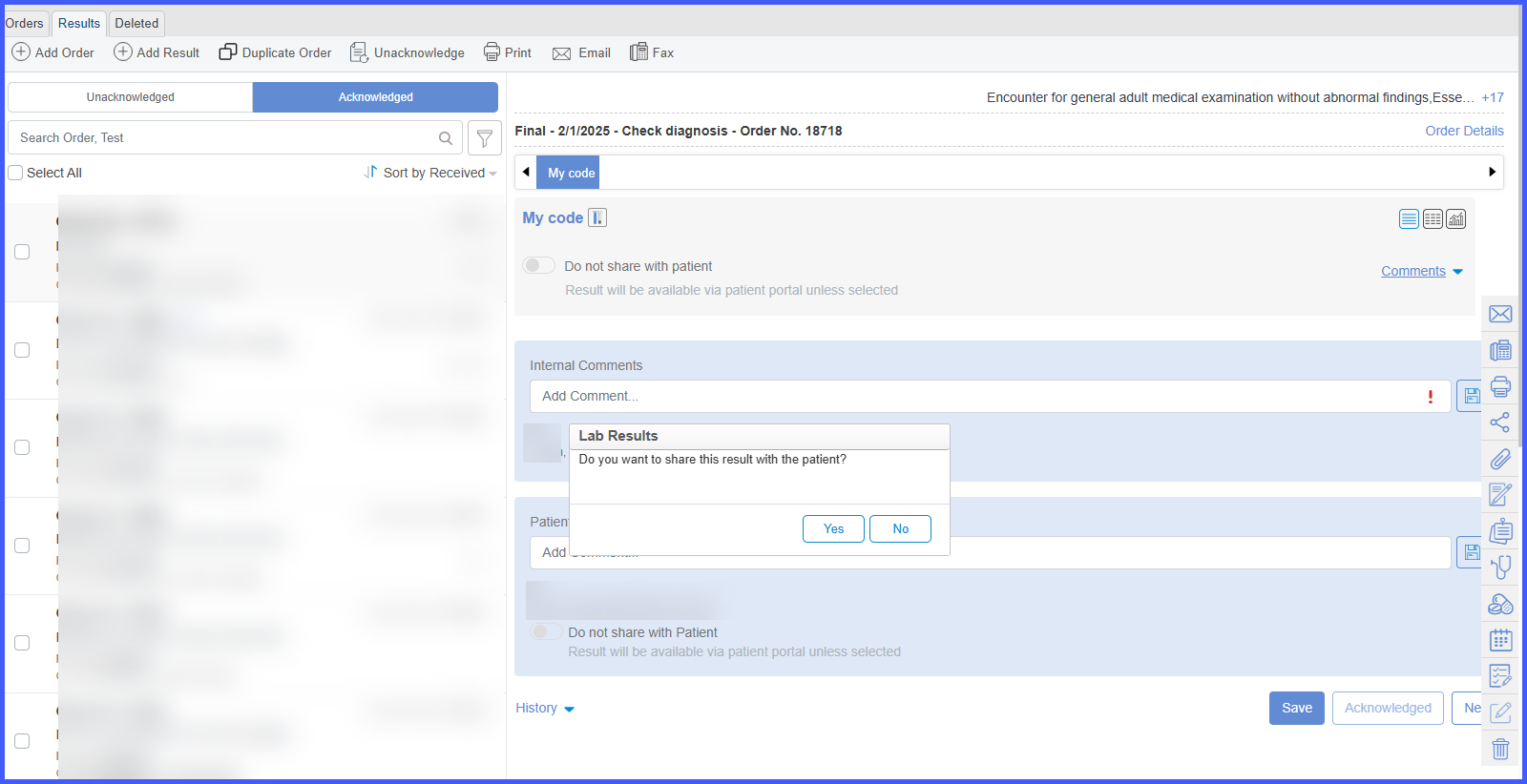The width and height of the screenshot is (1527, 784).
Task: Check the first order row checkbox
Action: 22,252
